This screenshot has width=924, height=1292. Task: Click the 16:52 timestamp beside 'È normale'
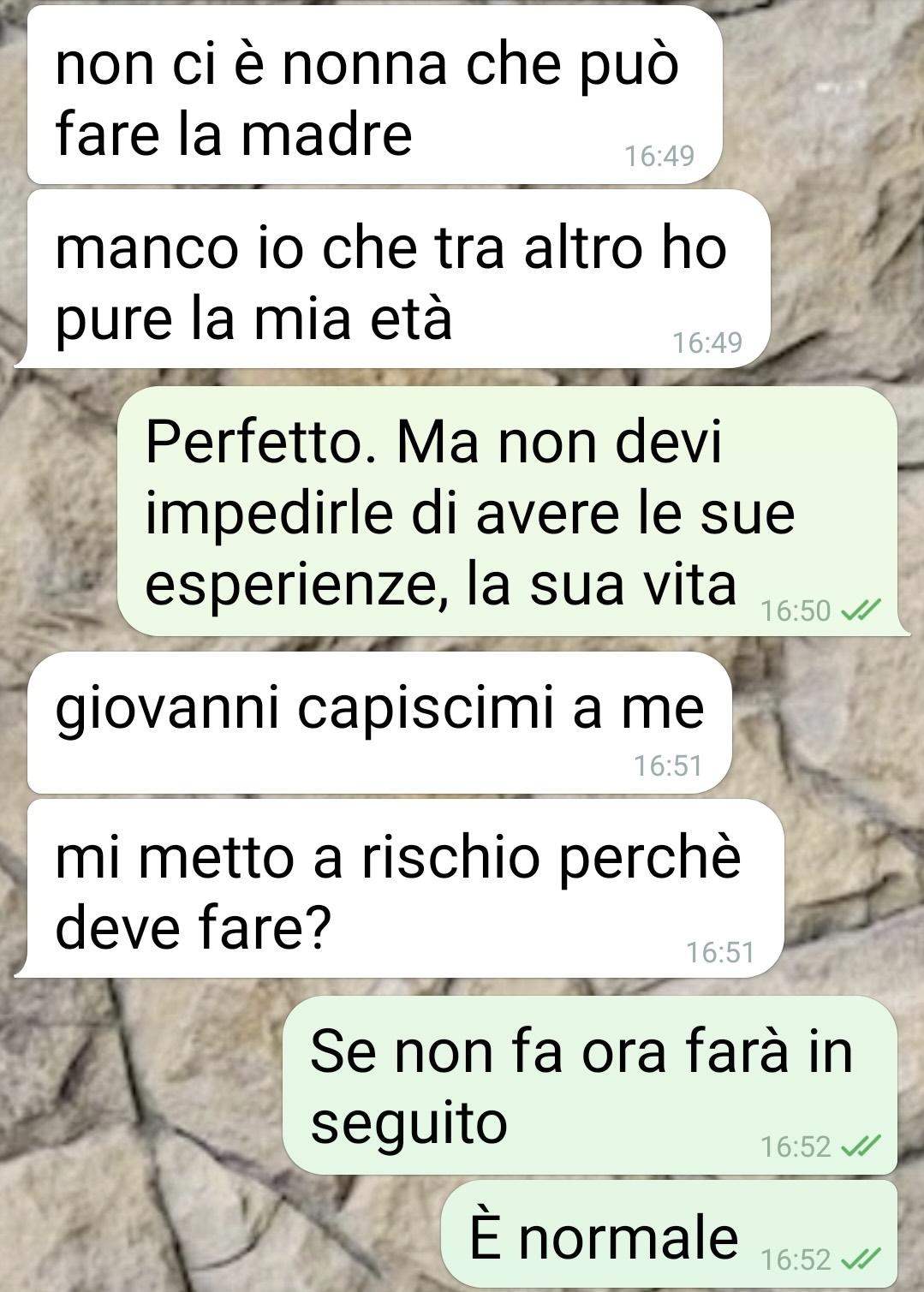point(796,1259)
